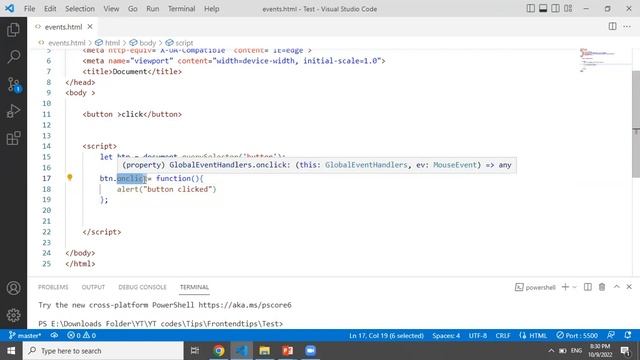The height and width of the screenshot is (360, 640).
Task: Click events.html in the breadcrumb
Action: click(67, 43)
